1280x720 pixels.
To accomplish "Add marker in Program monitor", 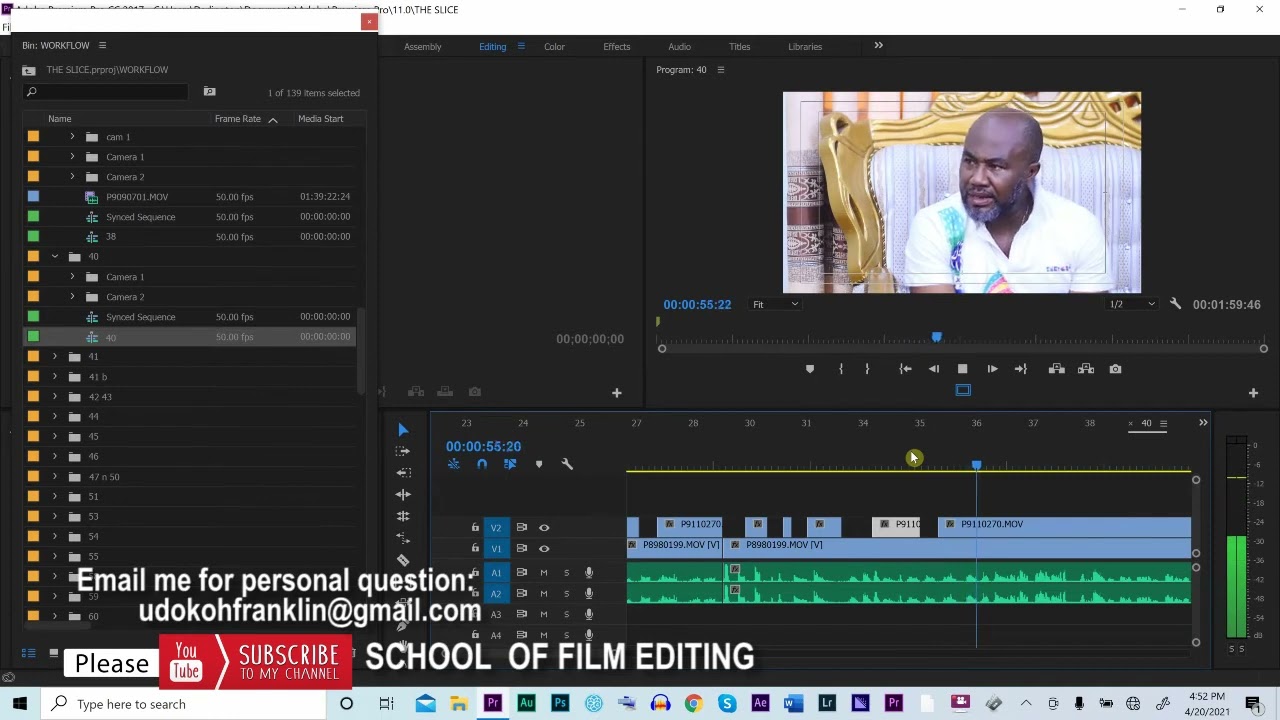I will 810,369.
